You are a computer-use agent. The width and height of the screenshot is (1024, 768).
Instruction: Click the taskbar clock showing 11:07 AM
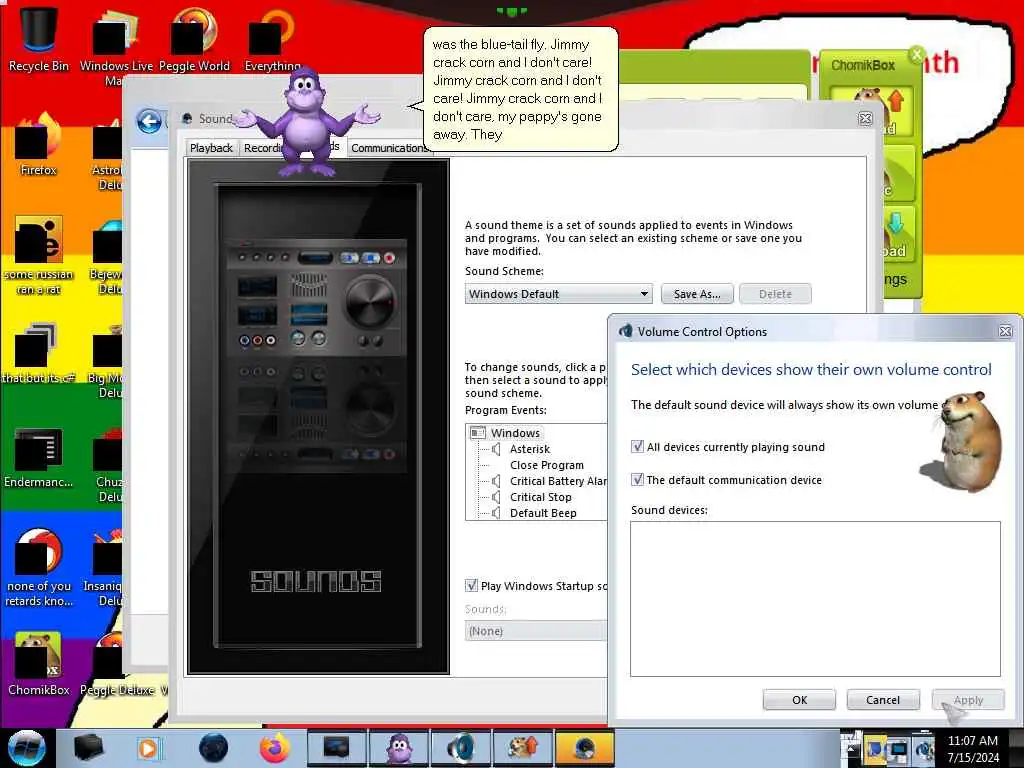pyautogui.click(x=973, y=748)
